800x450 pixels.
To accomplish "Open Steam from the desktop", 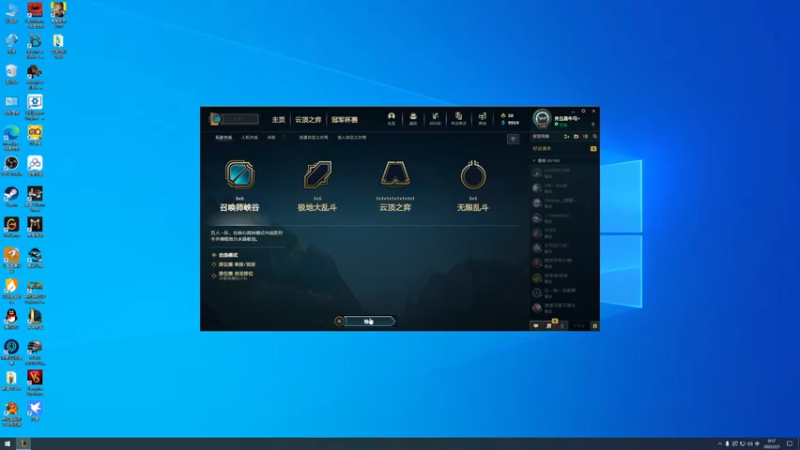I will [x=11, y=197].
